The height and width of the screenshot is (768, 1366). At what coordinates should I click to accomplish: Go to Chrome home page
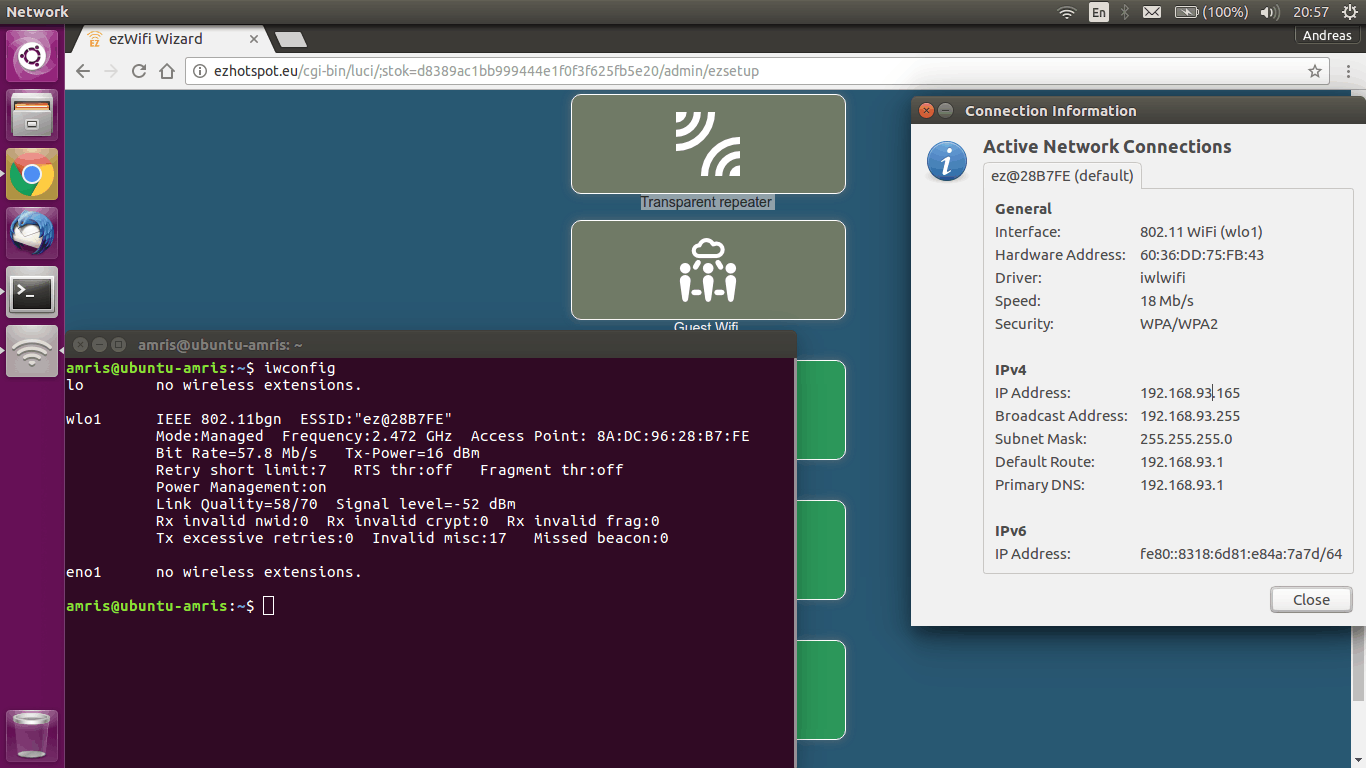pyautogui.click(x=167, y=71)
